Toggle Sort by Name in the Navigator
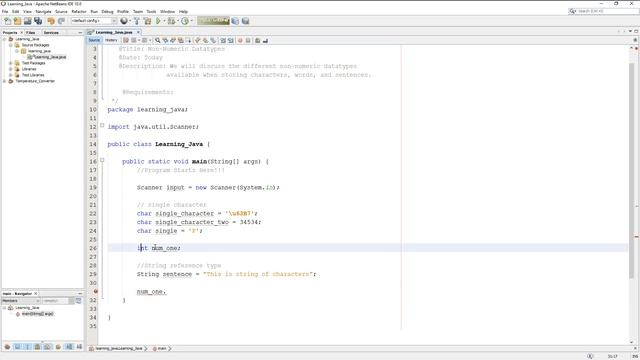The width and height of the screenshot is (640, 360). click(69, 347)
